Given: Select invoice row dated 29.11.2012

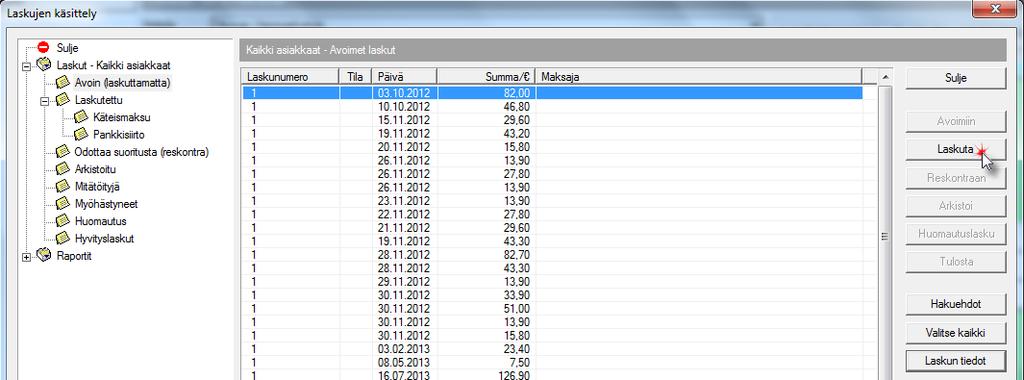Looking at the screenshot, I should pyautogui.click(x=552, y=281).
